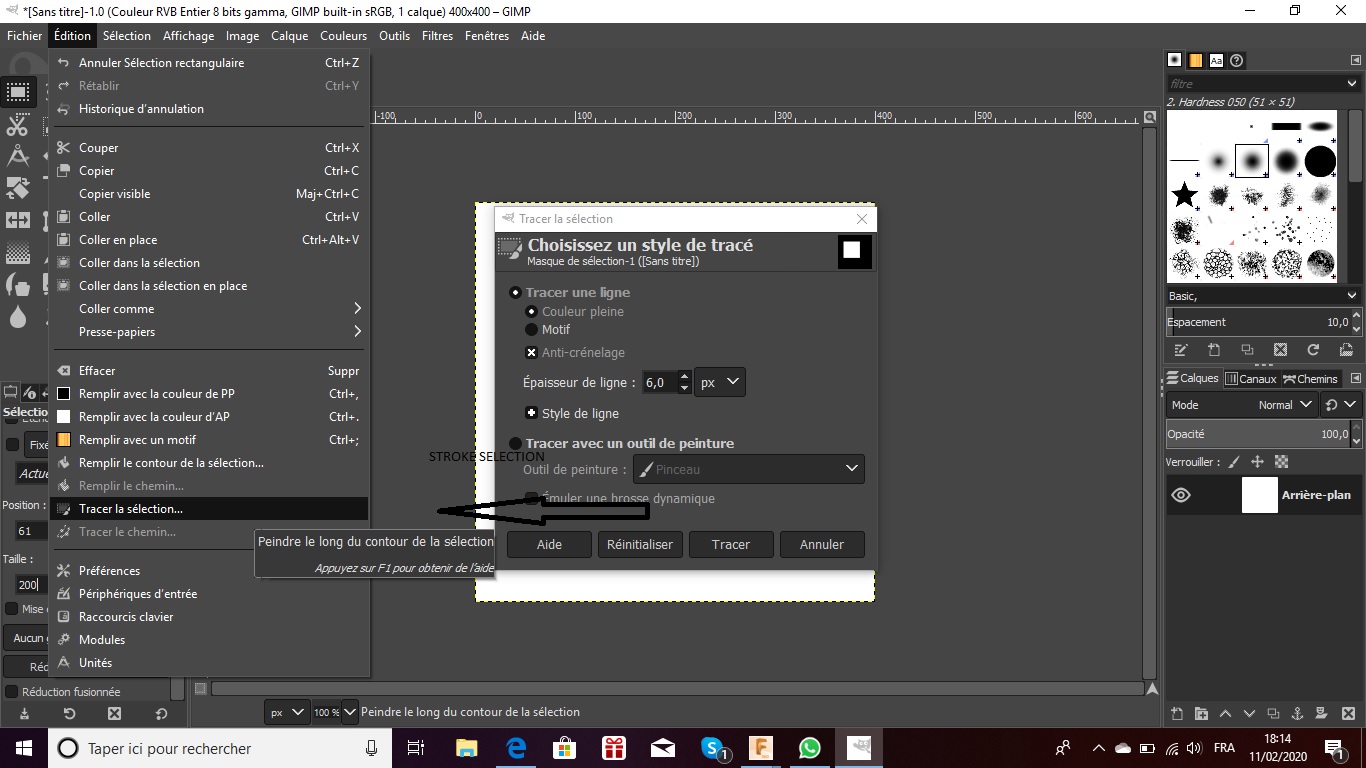This screenshot has height=768, width=1366.
Task: Toggle lock pixels brush icon
Action: coord(1234,462)
